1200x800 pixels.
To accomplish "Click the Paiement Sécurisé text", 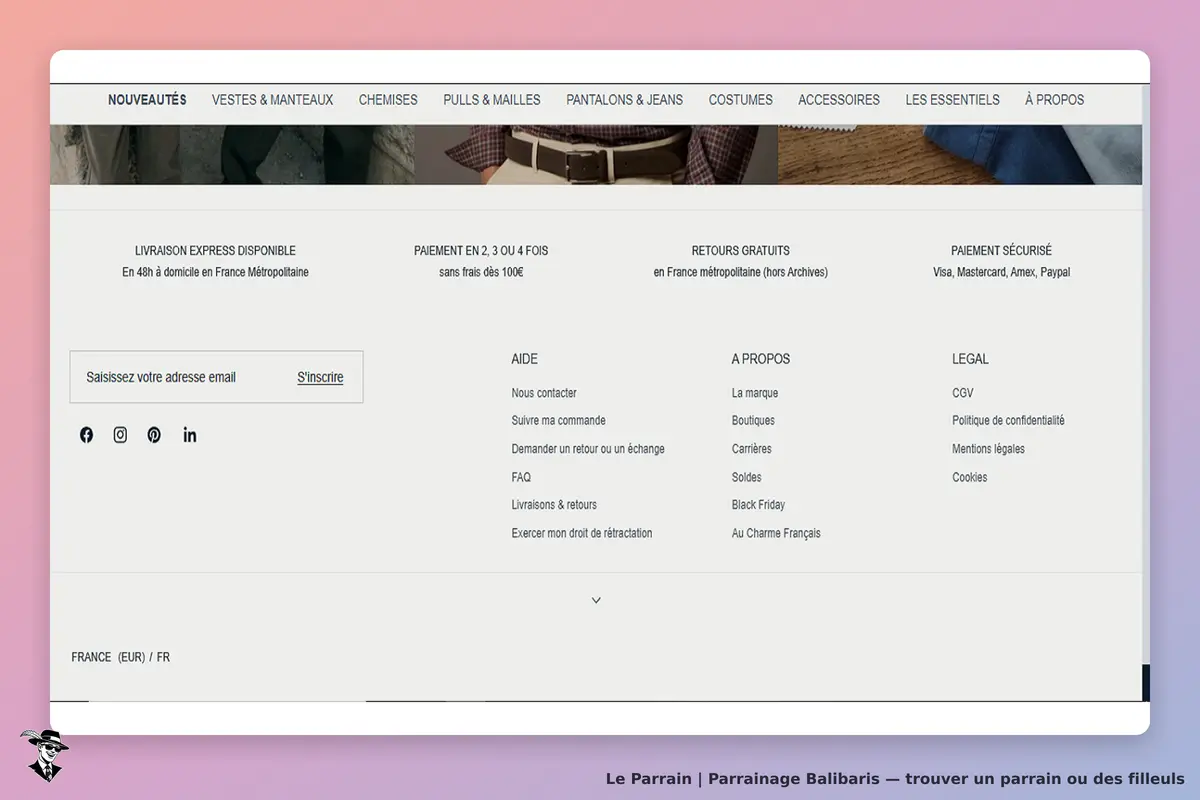I will click(1001, 250).
